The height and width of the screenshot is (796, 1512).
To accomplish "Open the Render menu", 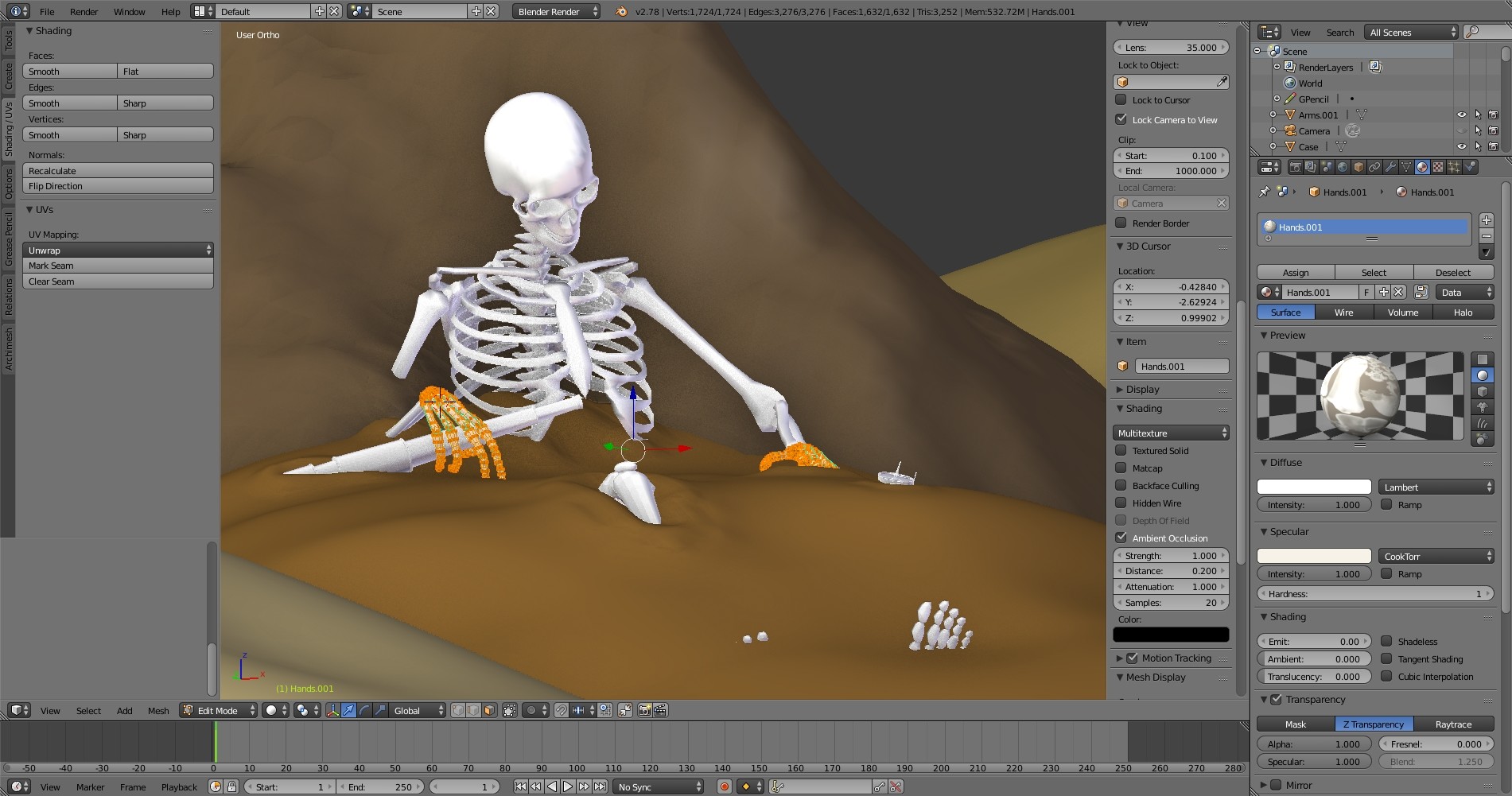I will (x=84, y=12).
